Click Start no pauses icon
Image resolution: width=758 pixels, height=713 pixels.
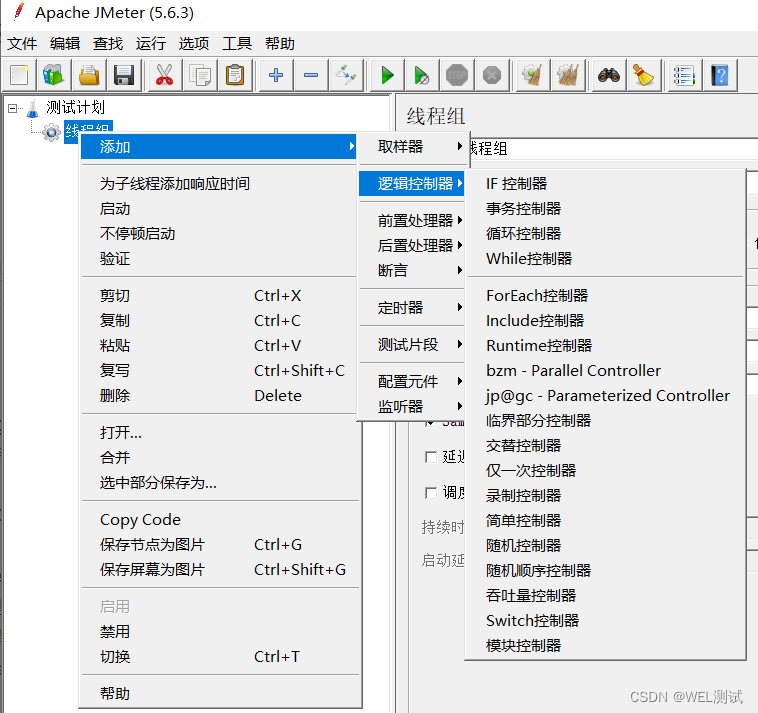point(422,75)
